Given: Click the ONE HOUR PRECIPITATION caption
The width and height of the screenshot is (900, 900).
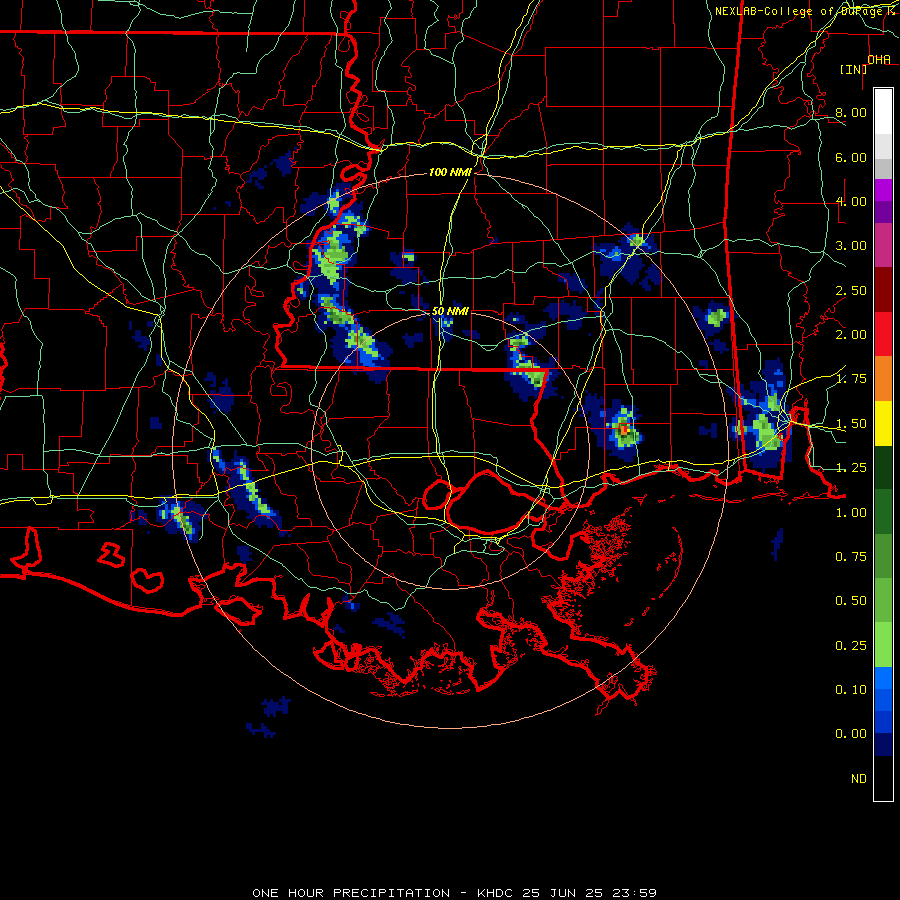Looking at the screenshot, I should [351, 893].
